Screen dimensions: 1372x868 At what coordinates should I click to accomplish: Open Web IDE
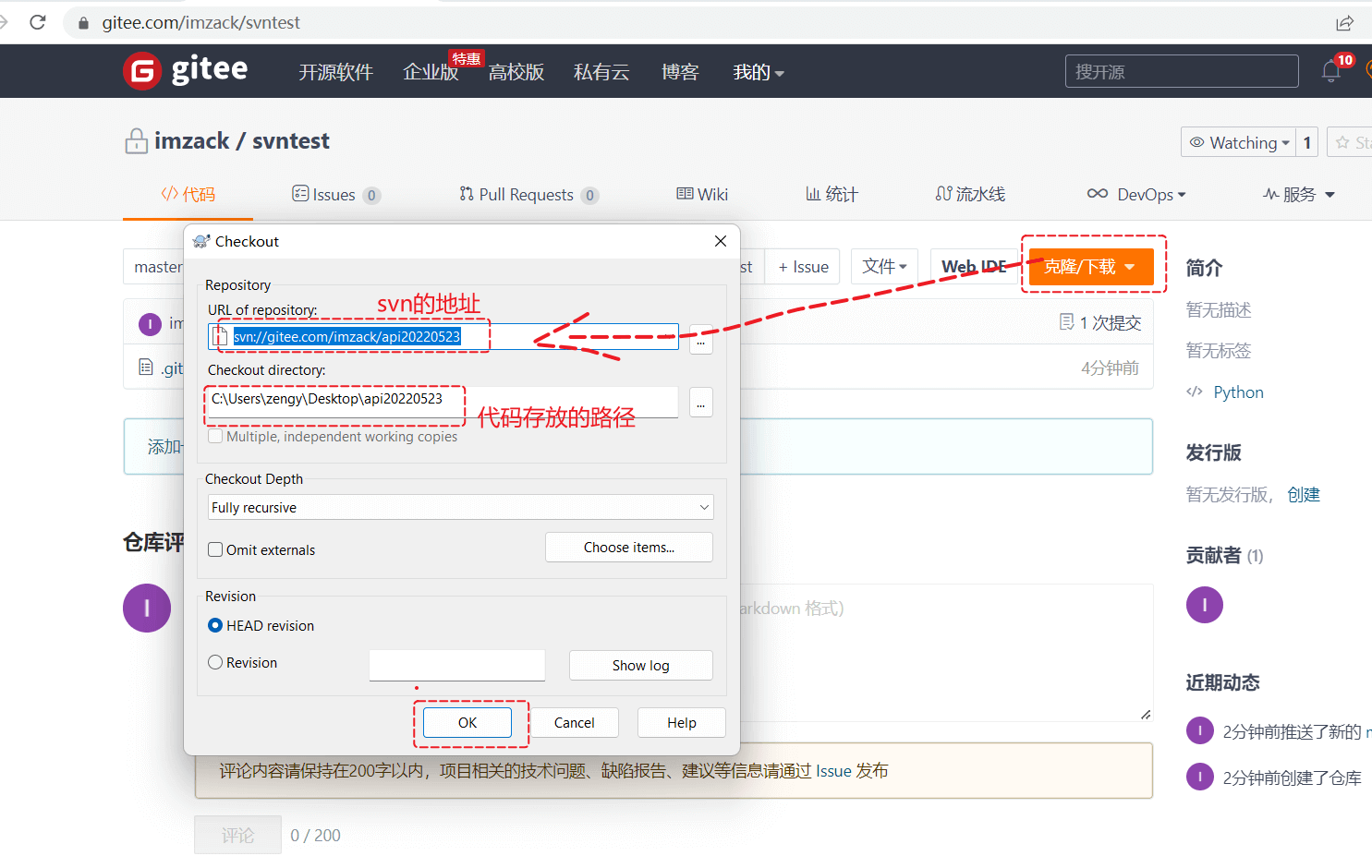(975, 266)
